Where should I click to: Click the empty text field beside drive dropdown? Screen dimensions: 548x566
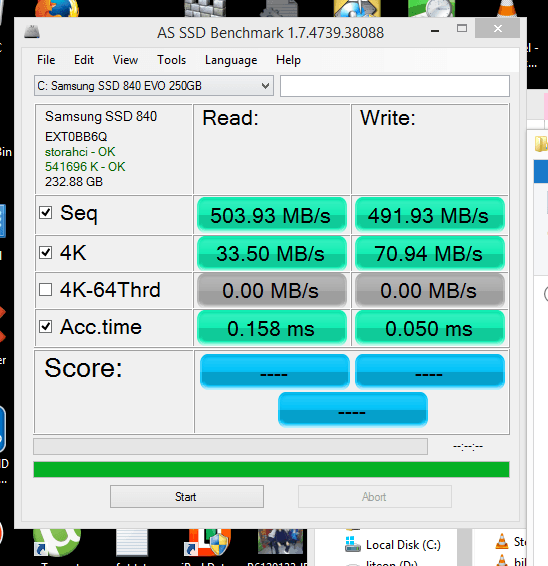[x=395, y=86]
